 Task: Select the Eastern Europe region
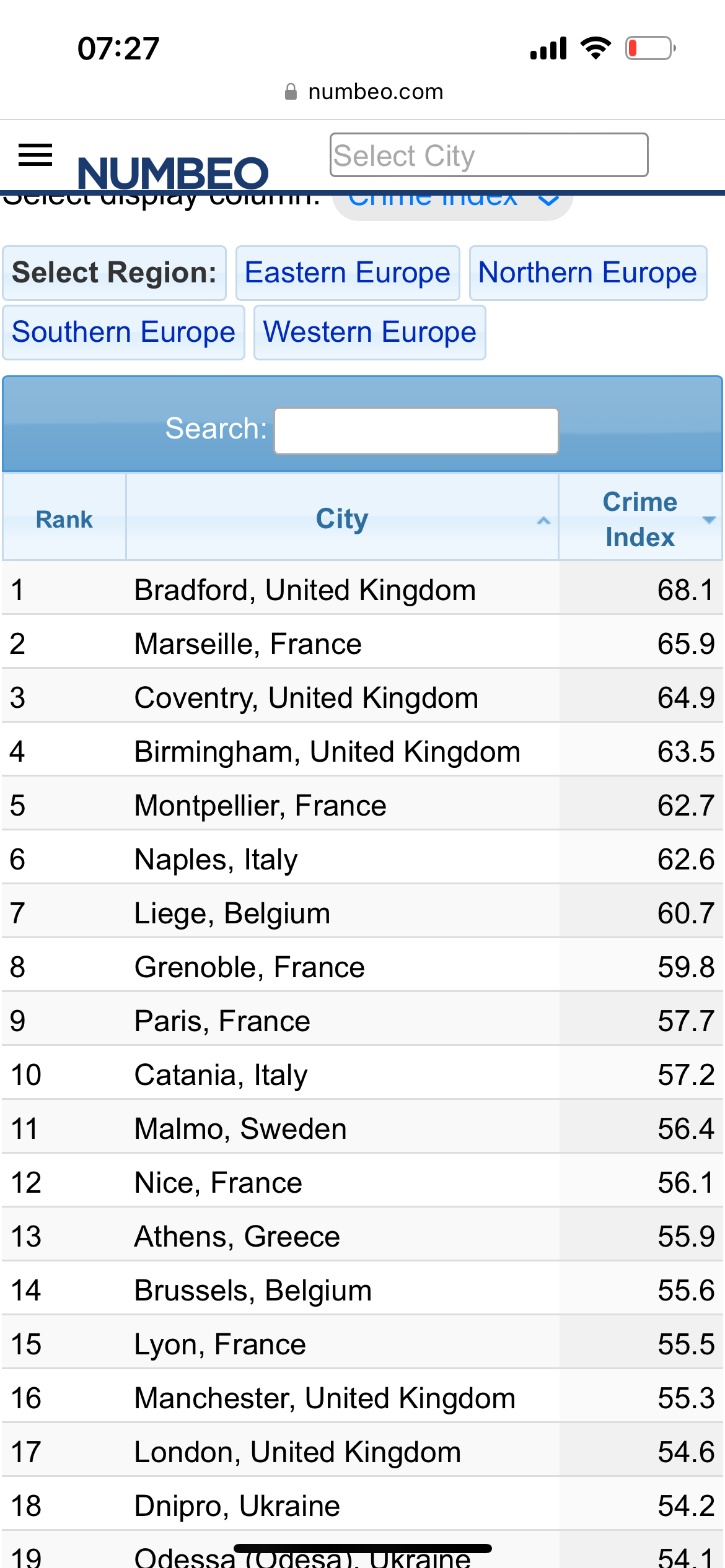[347, 272]
